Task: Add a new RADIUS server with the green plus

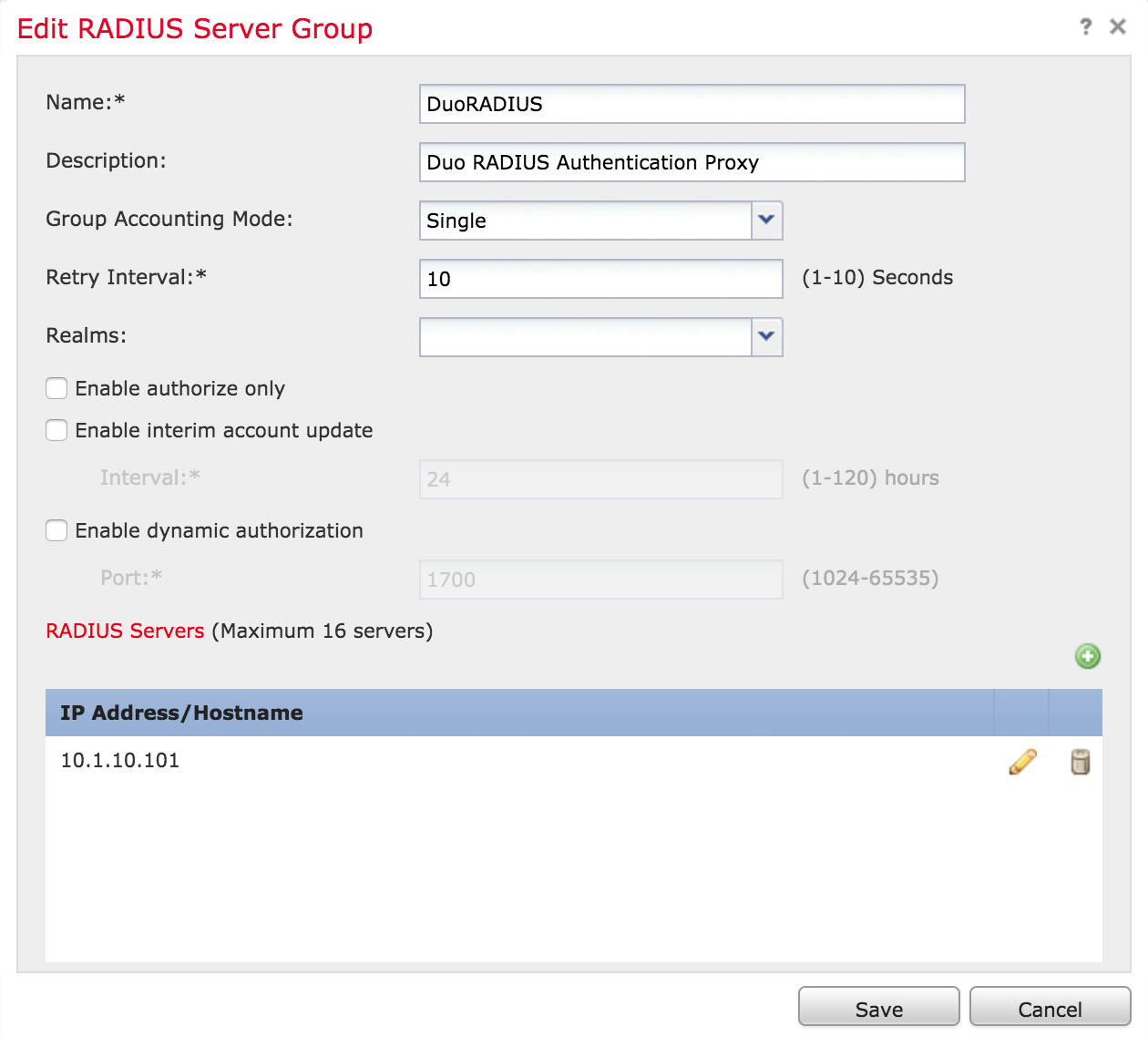Action: [1087, 656]
